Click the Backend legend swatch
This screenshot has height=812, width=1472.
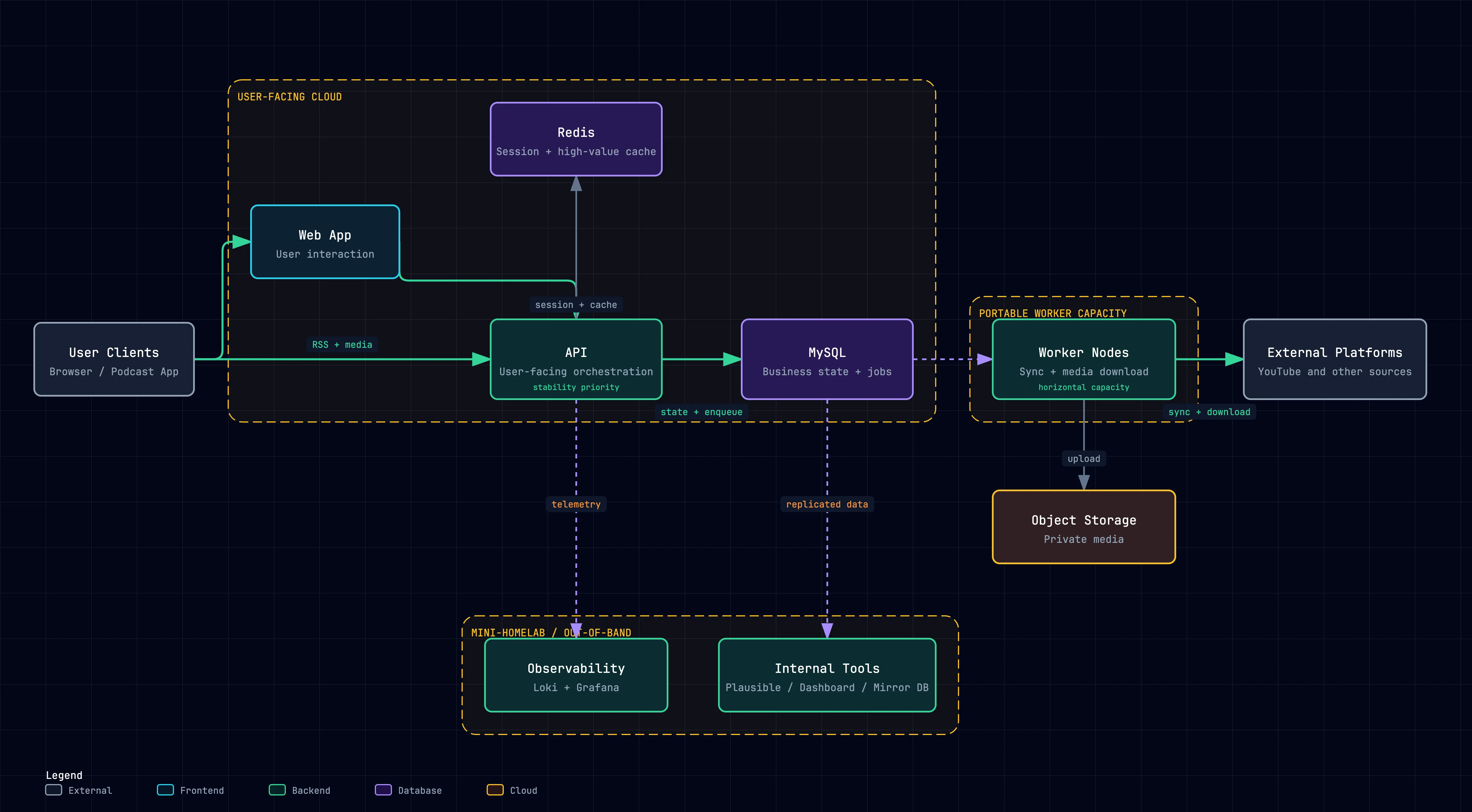[x=277, y=790]
